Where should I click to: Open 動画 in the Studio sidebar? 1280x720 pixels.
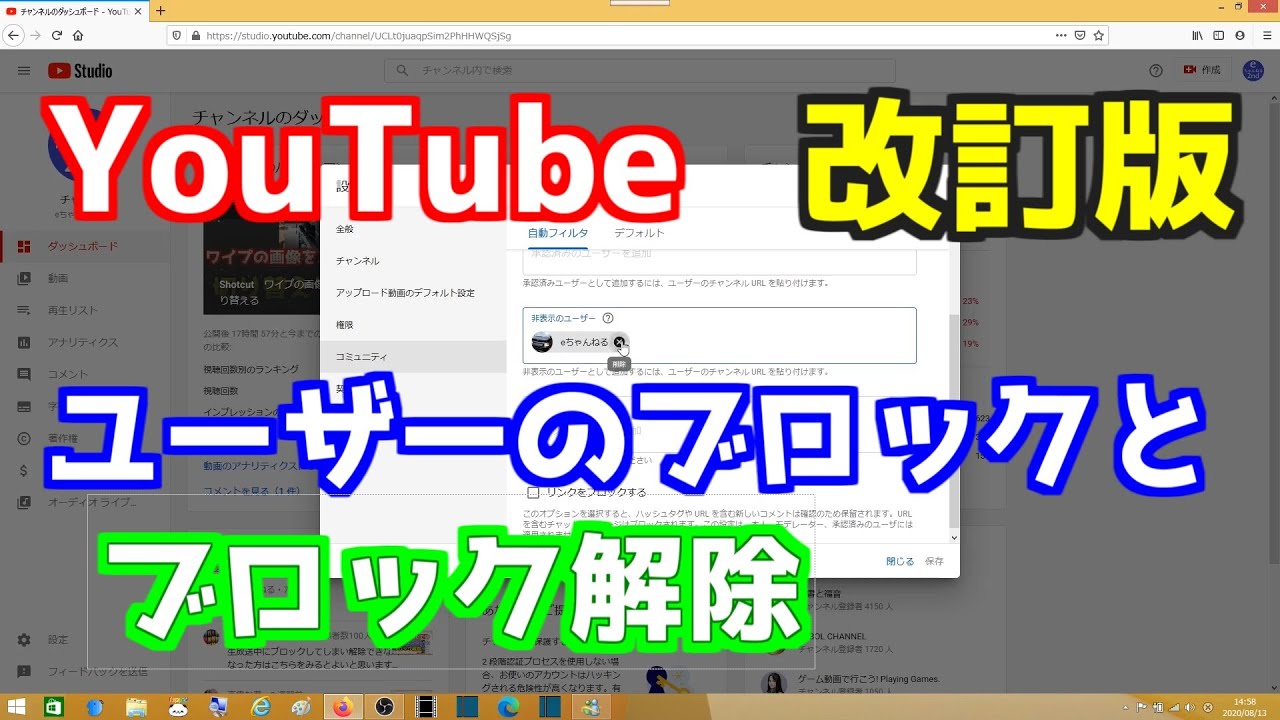84,278
